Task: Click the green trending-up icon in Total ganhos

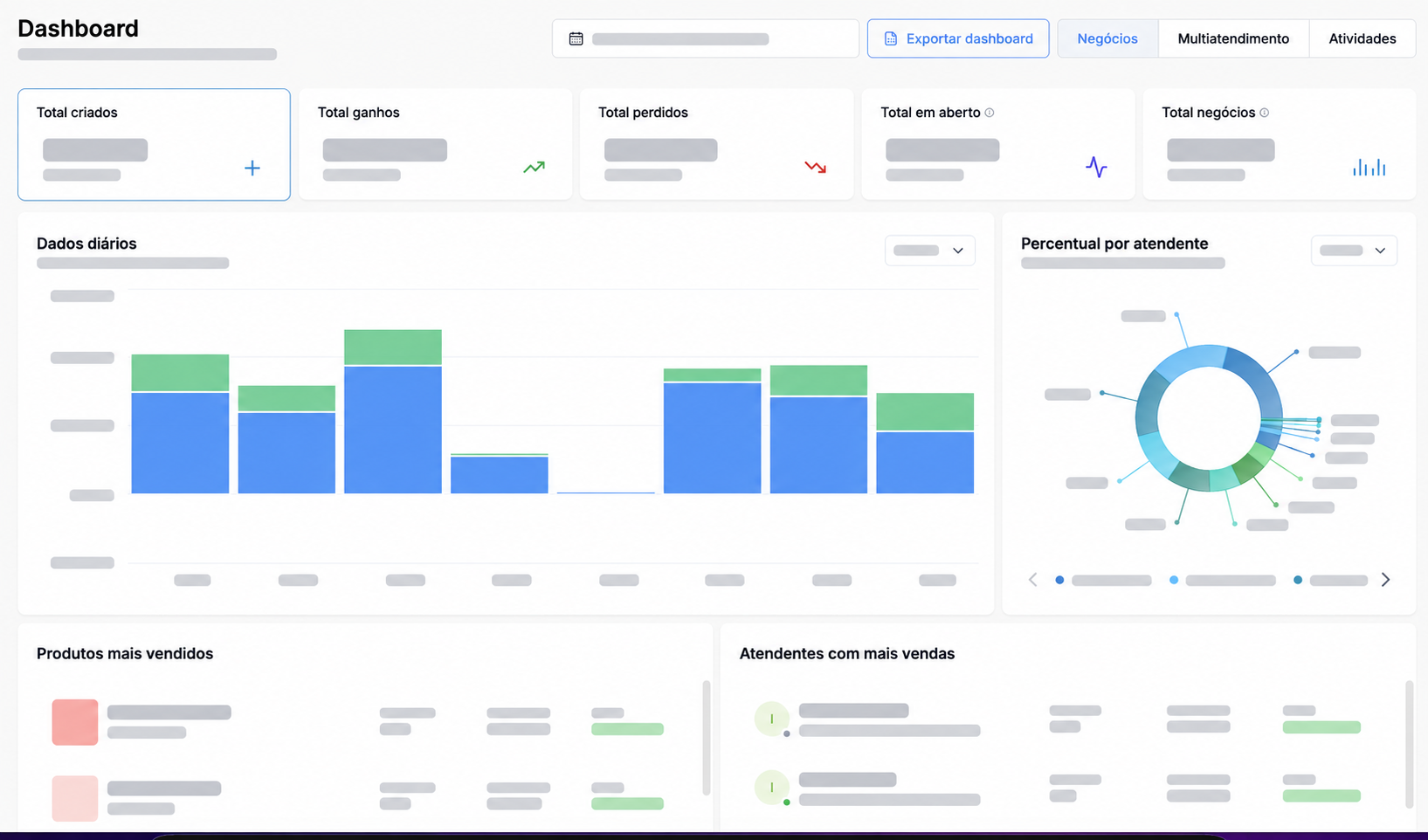Action: [534, 167]
